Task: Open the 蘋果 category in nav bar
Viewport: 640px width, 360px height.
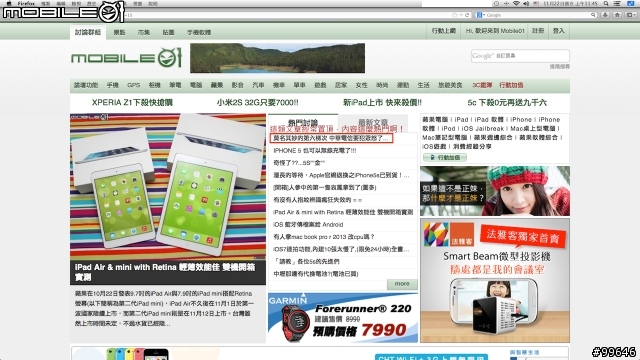Action: (x=217, y=85)
